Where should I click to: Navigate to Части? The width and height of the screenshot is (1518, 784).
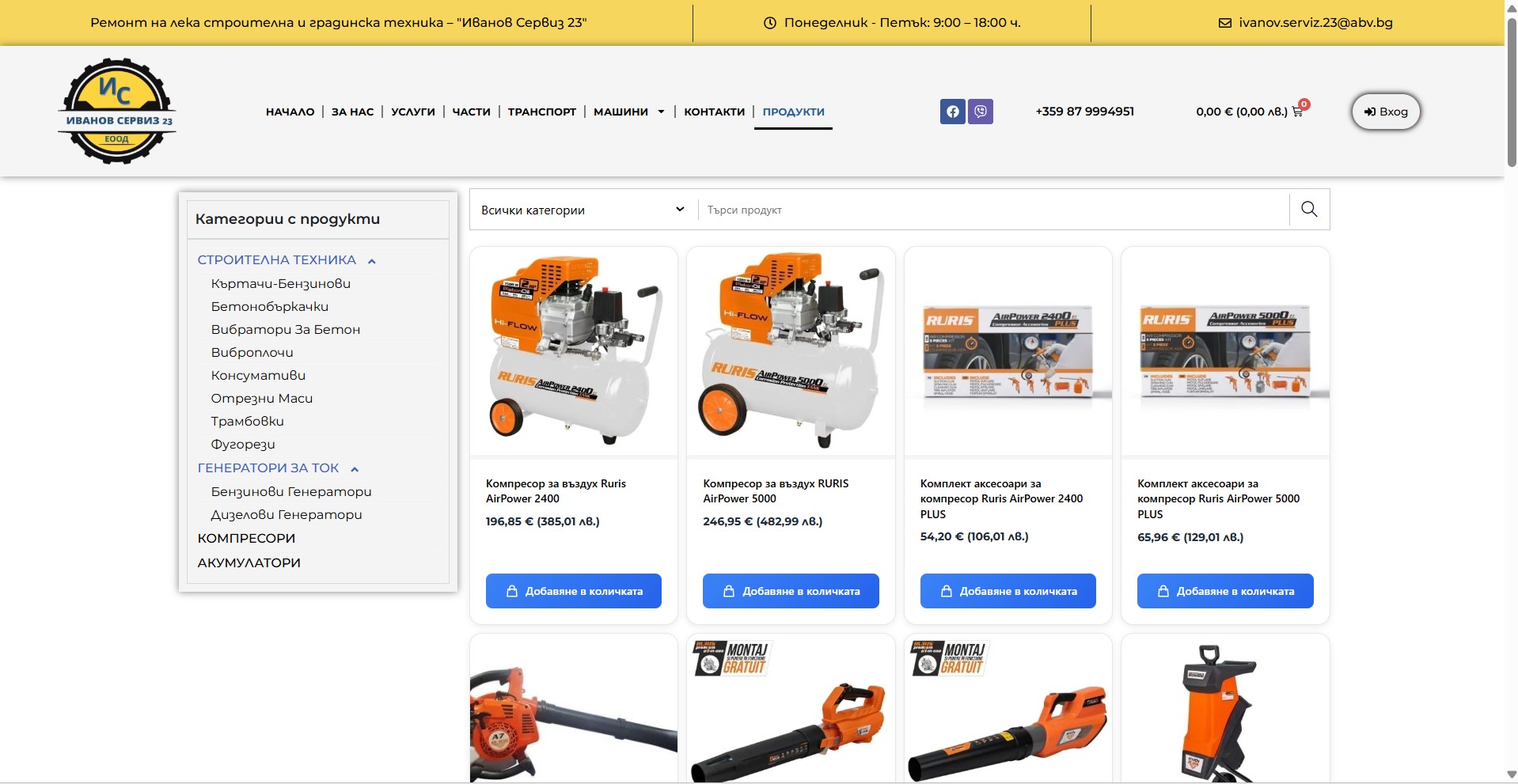471,112
